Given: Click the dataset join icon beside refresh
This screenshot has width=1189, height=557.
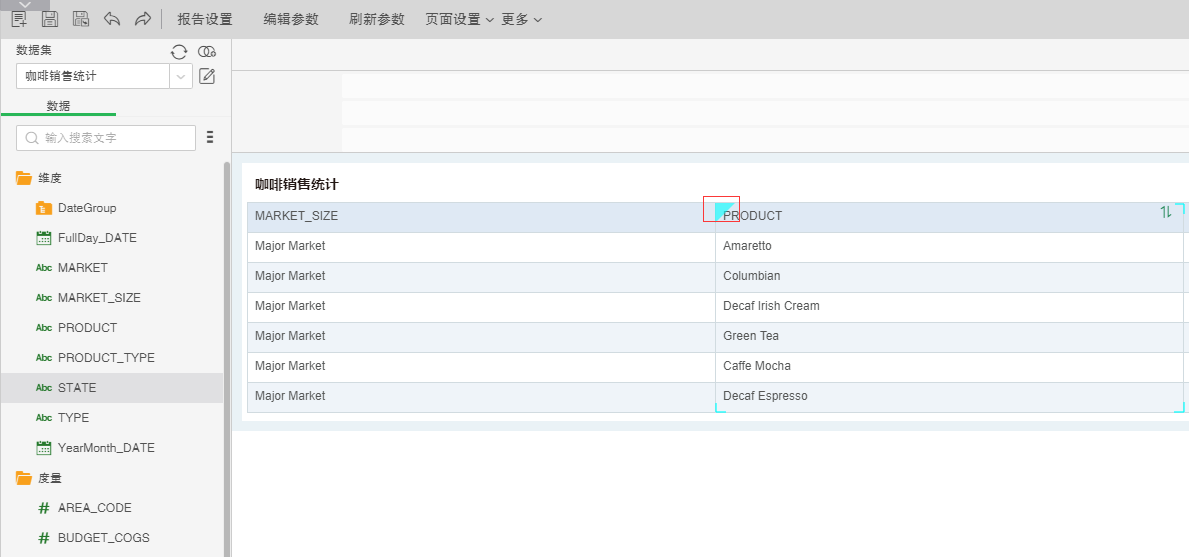Looking at the screenshot, I should coord(207,52).
